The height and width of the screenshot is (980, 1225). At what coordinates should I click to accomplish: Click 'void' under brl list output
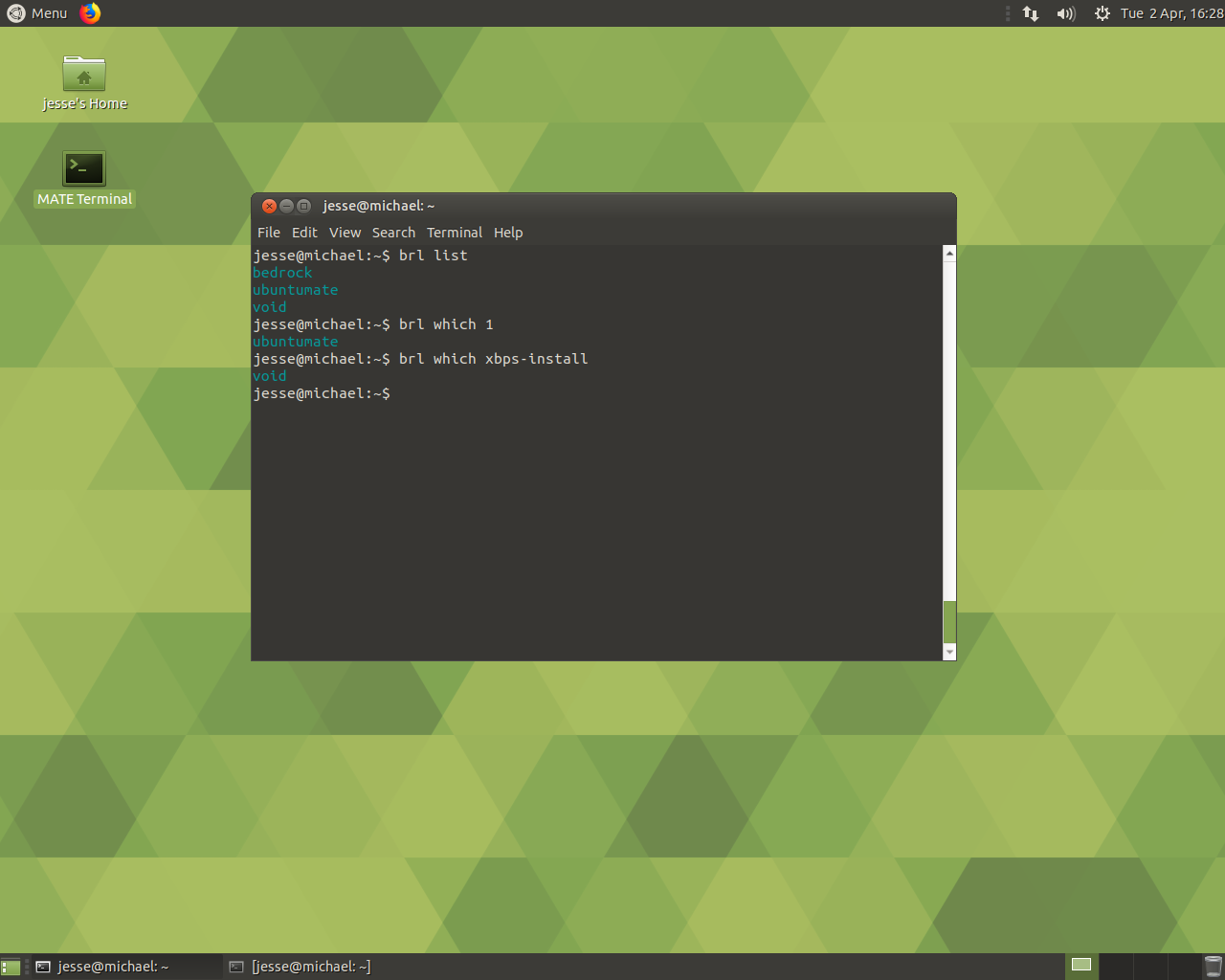[x=269, y=307]
